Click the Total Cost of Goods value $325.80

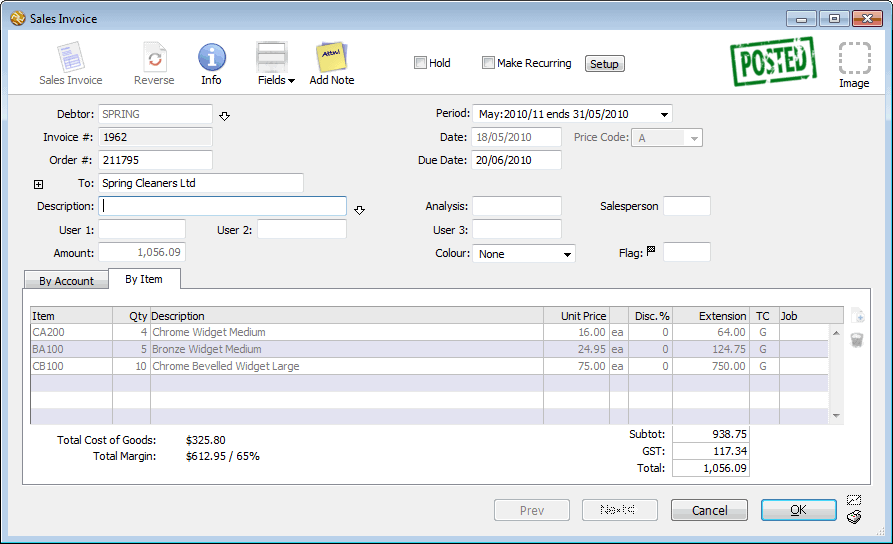click(x=206, y=440)
